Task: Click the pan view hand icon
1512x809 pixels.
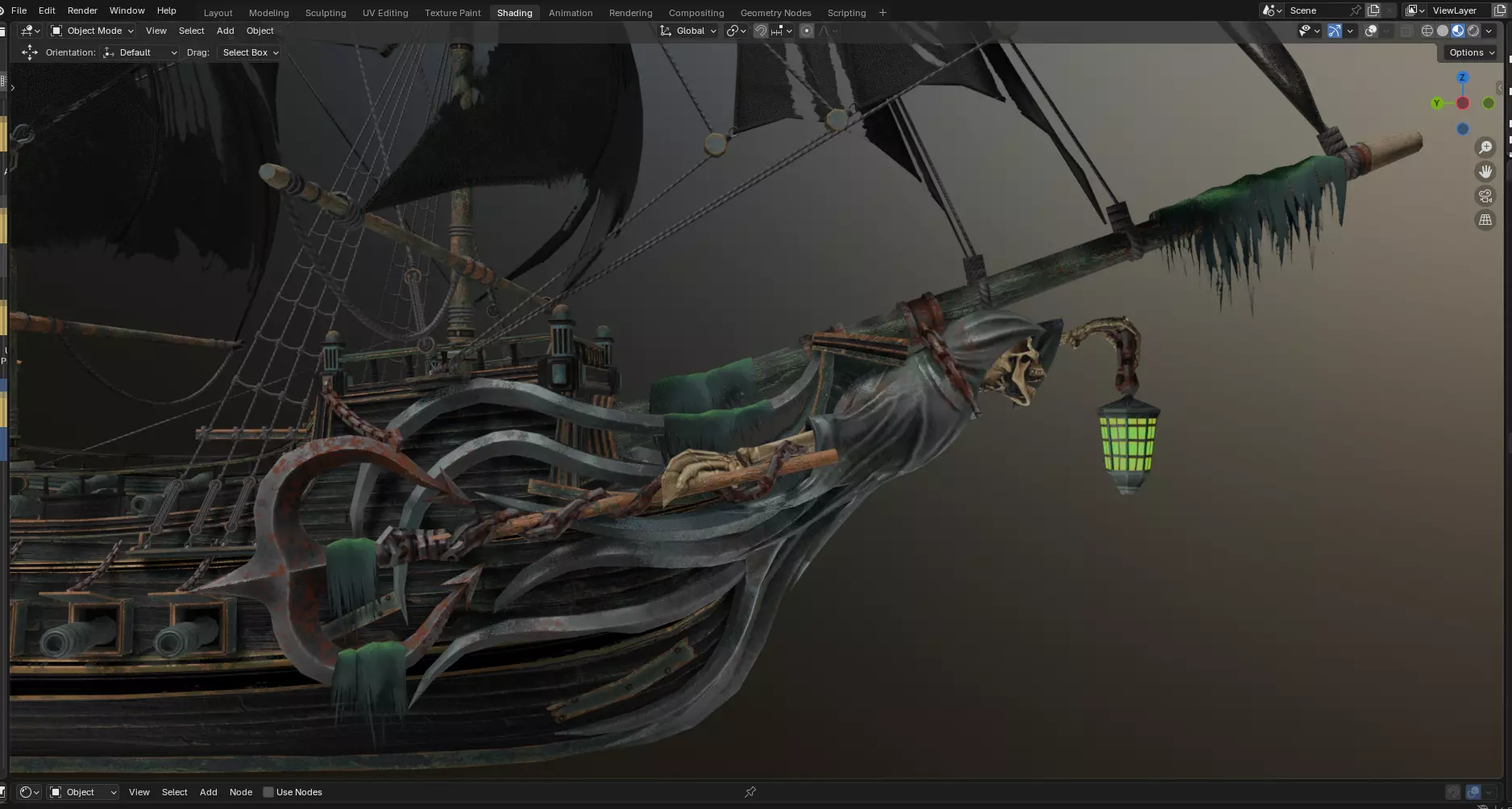Action: click(x=1485, y=172)
